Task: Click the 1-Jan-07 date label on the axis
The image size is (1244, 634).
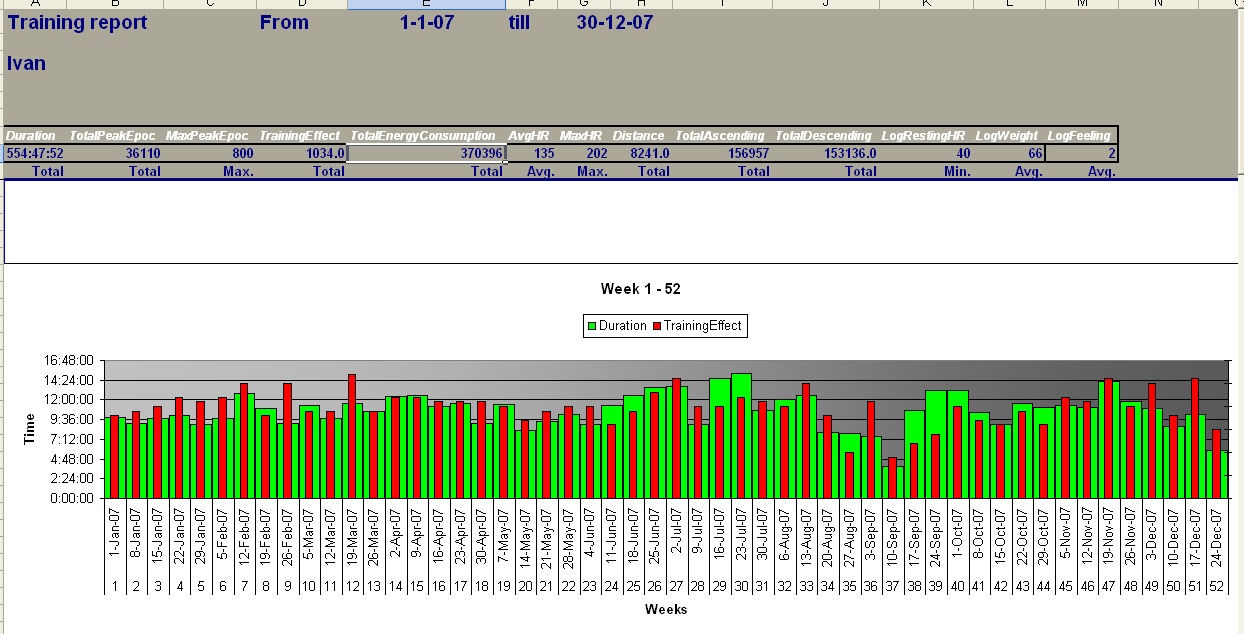Action: click(115, 538)
